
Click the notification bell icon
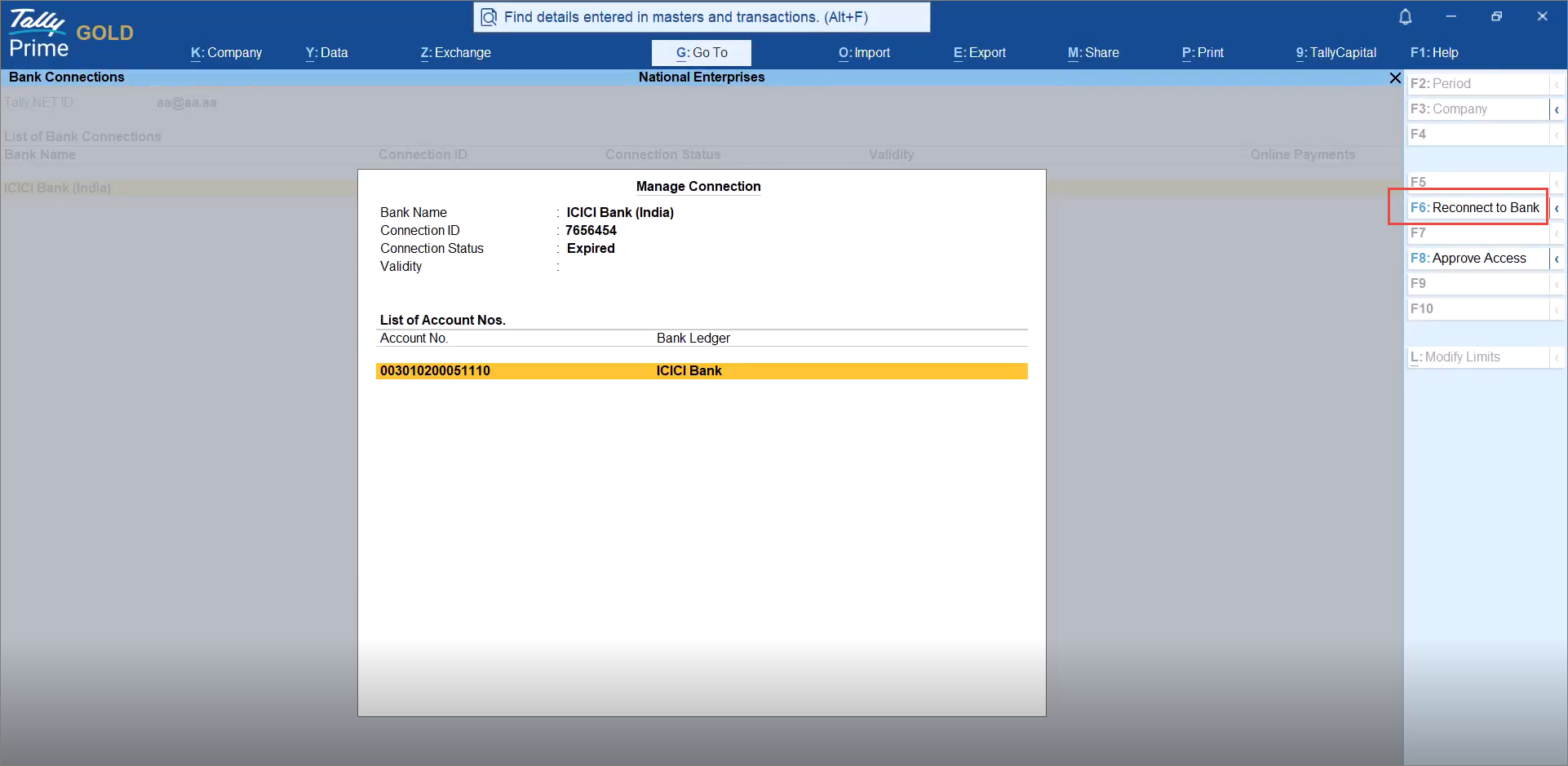pos(1405,16)
